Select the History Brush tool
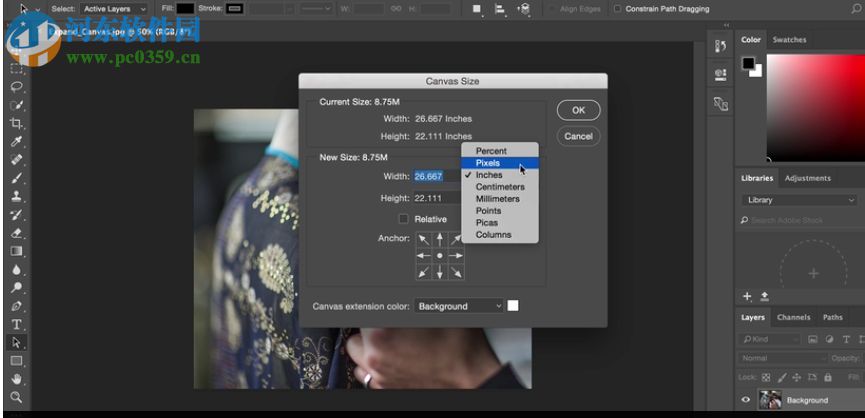Viewport: 865px width, 418px height. (x=17, y=215)
